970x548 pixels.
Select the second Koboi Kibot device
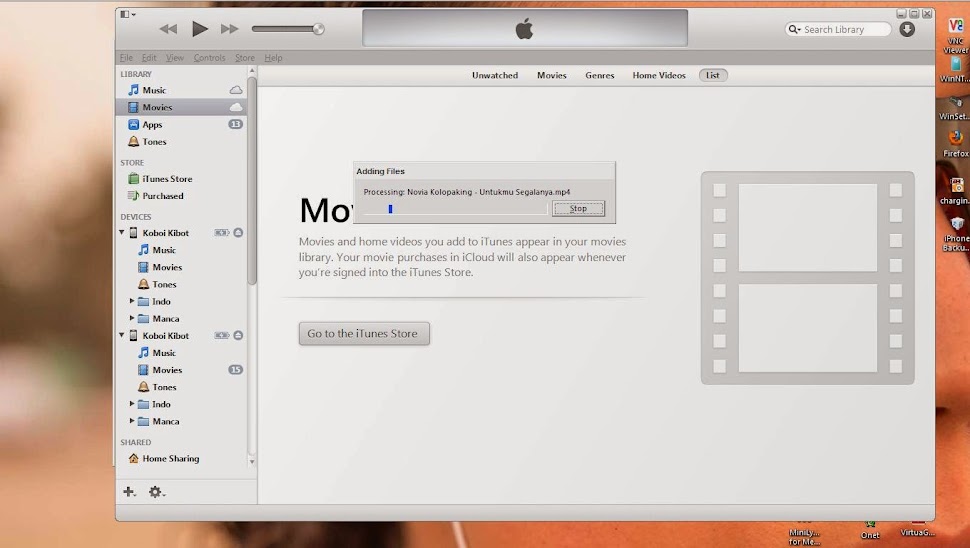(165, 336)
